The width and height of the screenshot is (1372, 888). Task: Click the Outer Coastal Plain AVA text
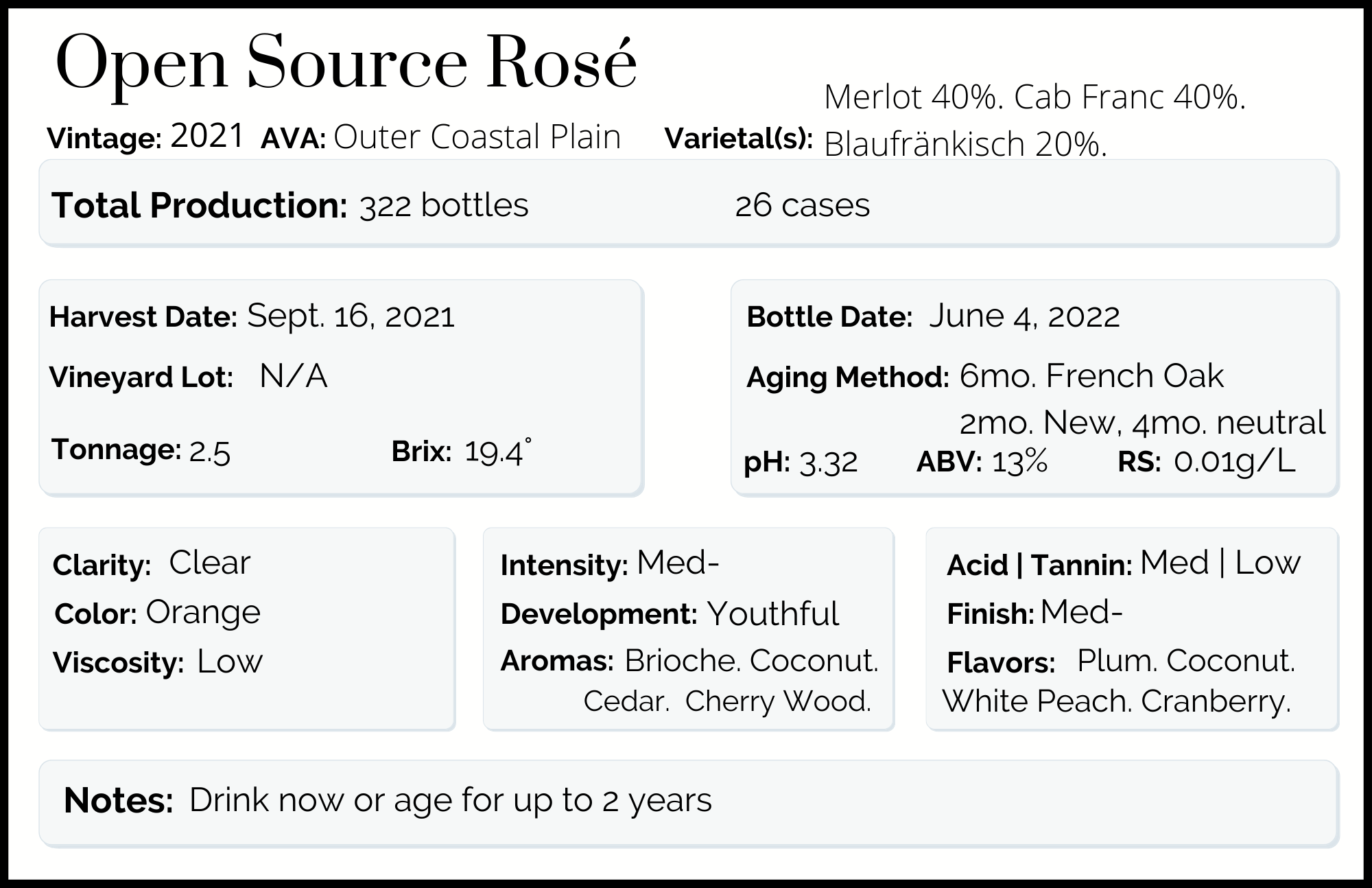coord(477,137)
